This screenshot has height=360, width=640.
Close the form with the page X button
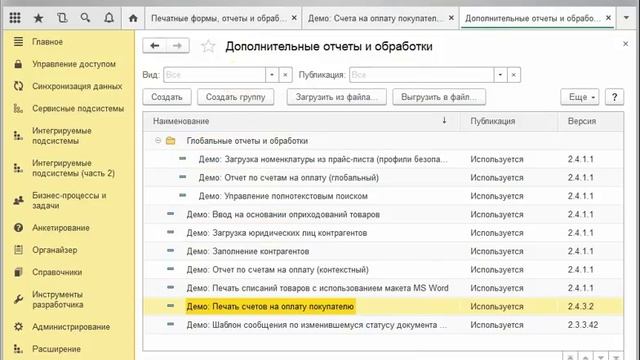coord(625,43)
